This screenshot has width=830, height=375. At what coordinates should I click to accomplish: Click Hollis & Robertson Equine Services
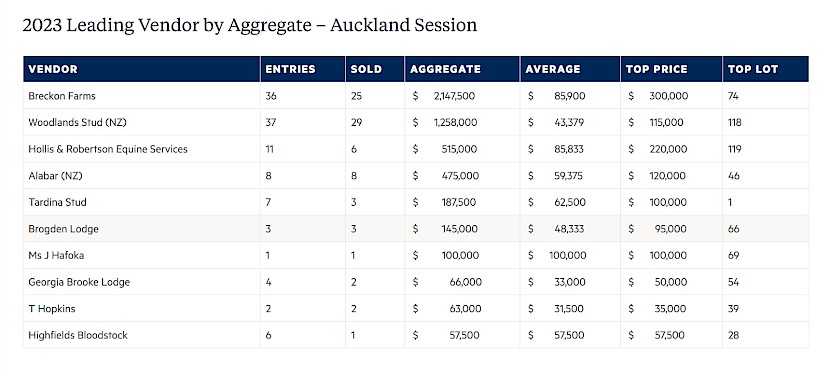(108, 149)
